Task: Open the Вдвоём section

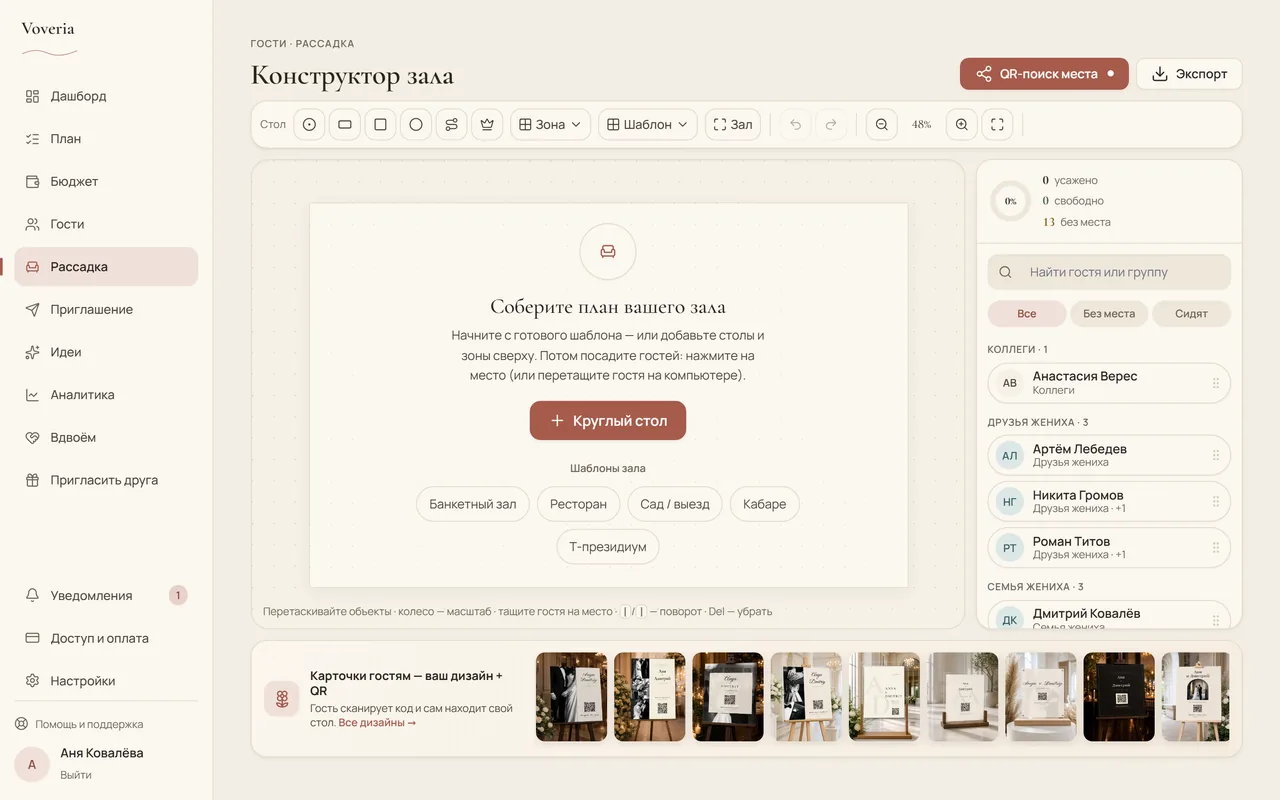Action: [106, 438]
